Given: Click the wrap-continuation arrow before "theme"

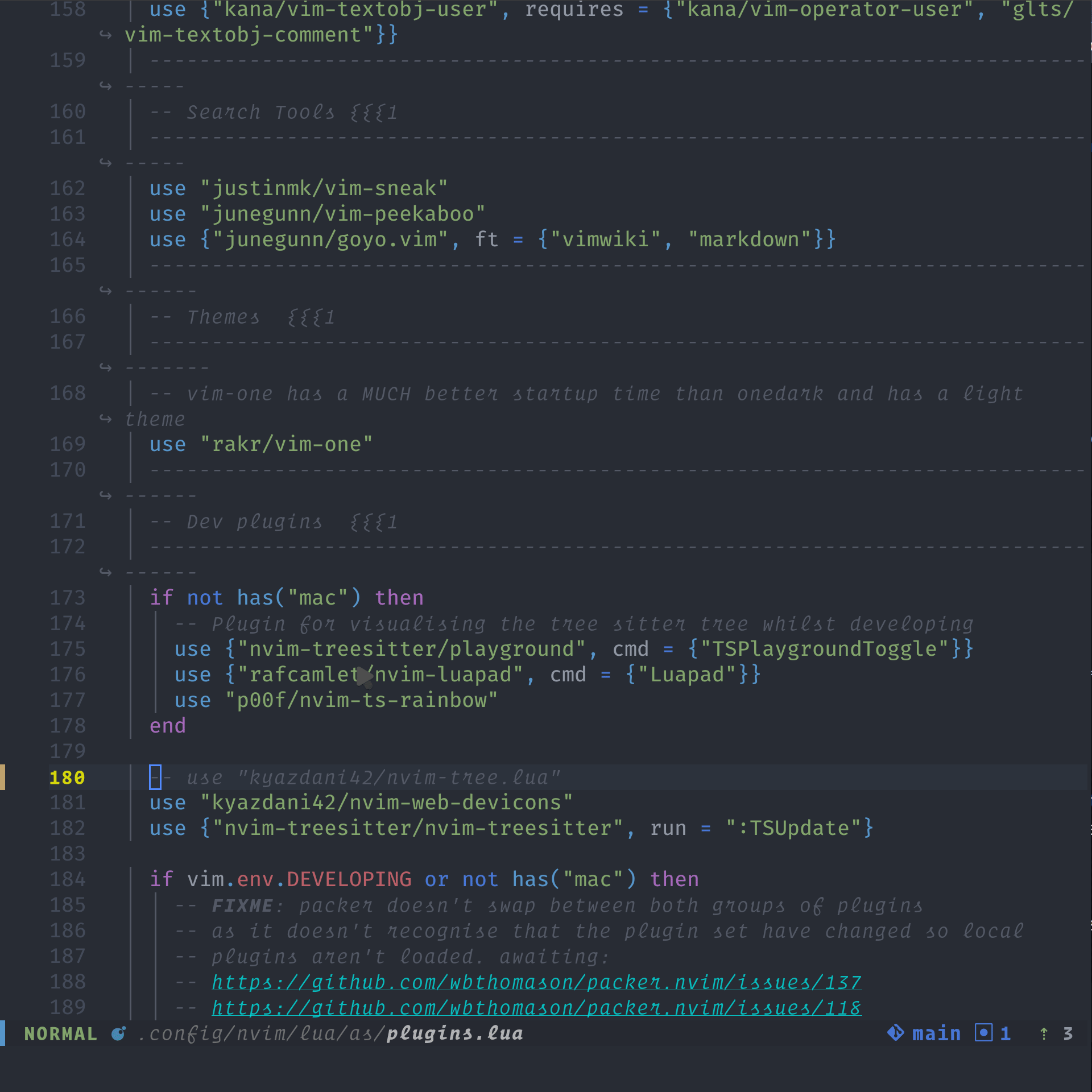Looking at the screenshot, I should click(106, 419).
